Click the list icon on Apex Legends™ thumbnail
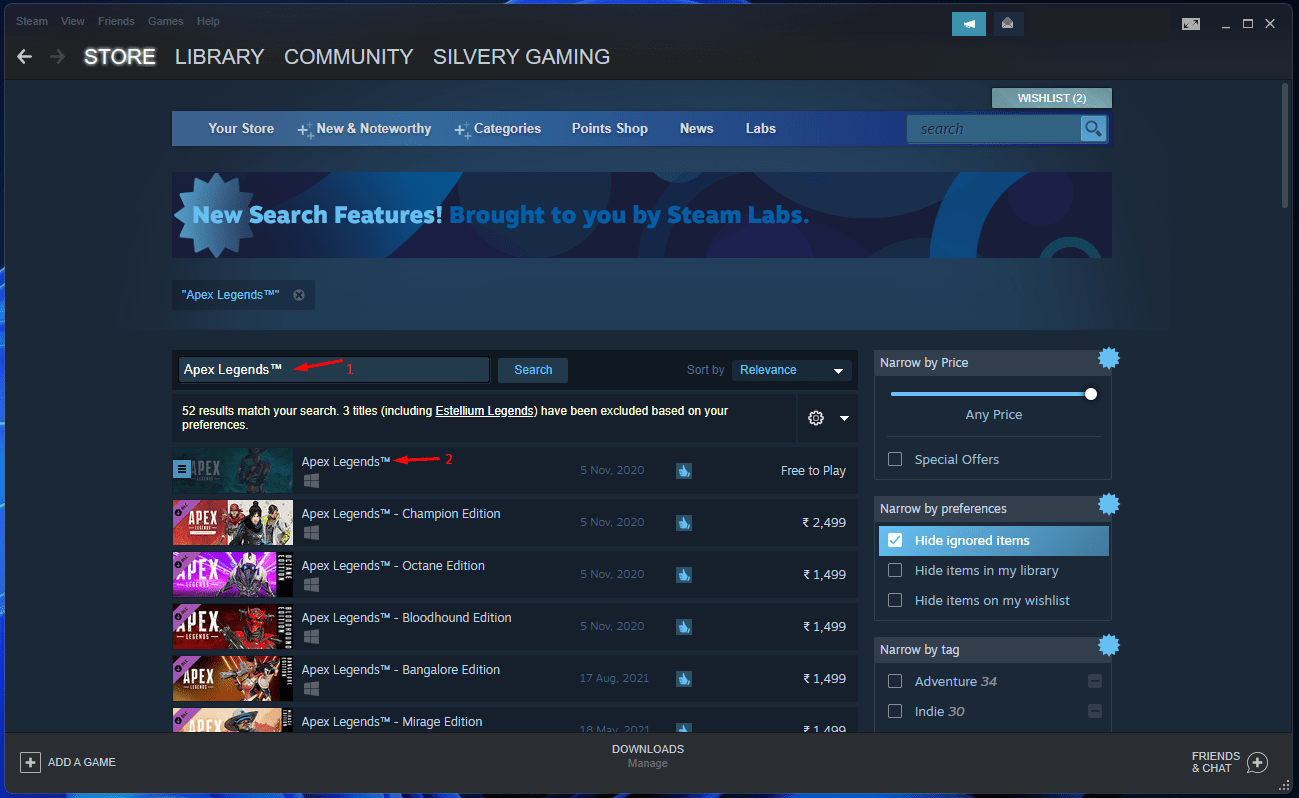 click(x=181, y=468)
